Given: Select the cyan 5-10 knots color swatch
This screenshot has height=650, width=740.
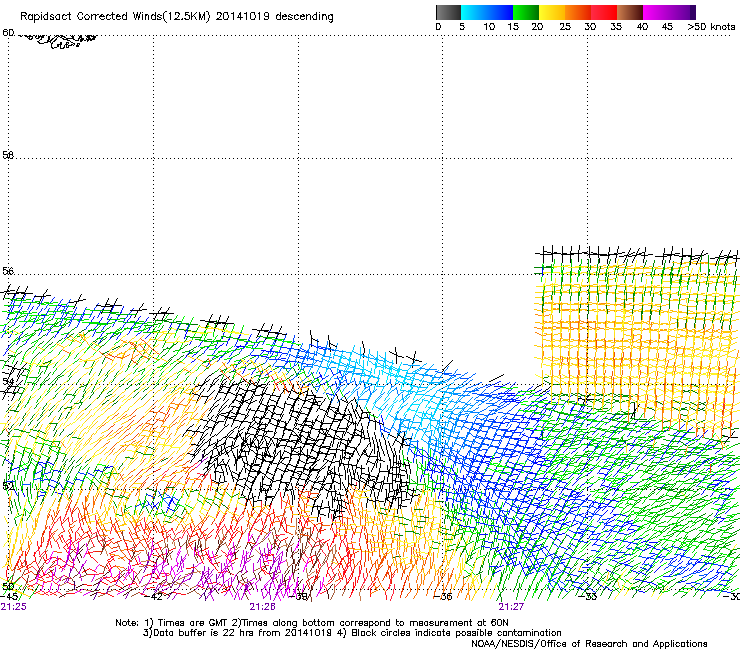Looking at the screenshot, I should tap(474, 12).
